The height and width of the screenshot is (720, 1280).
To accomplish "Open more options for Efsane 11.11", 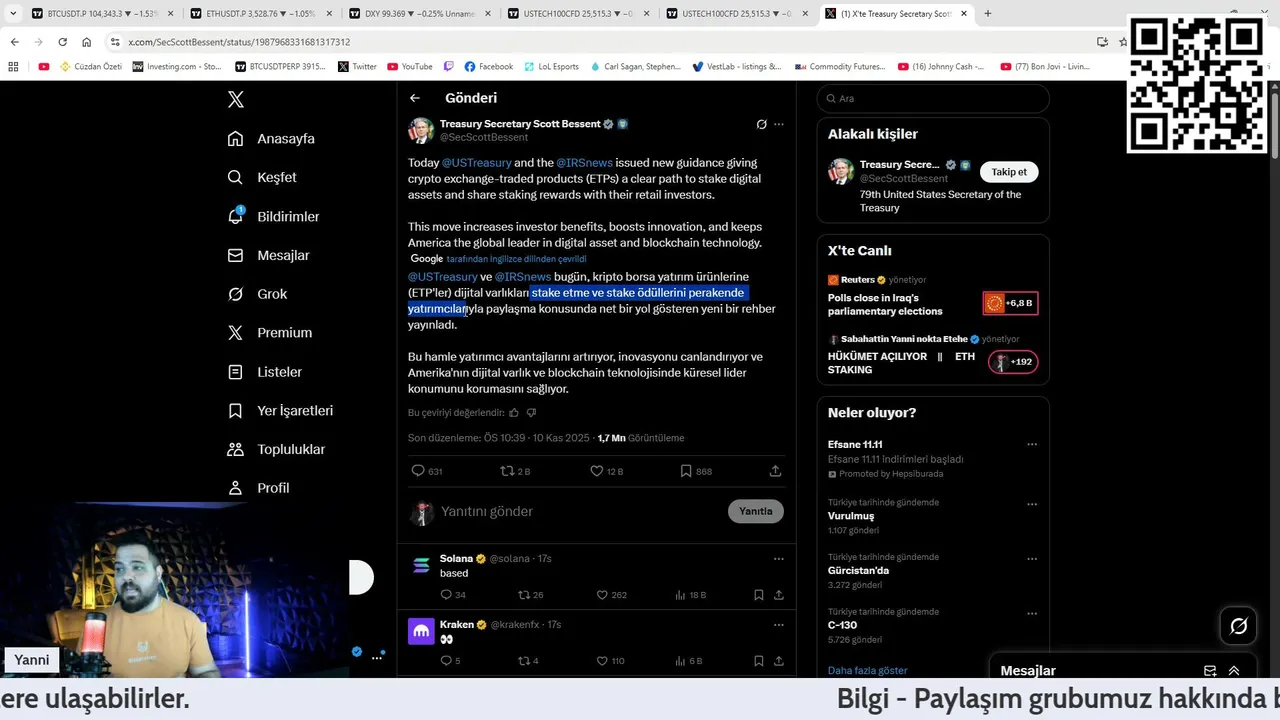I will [x=1032, y=445].
